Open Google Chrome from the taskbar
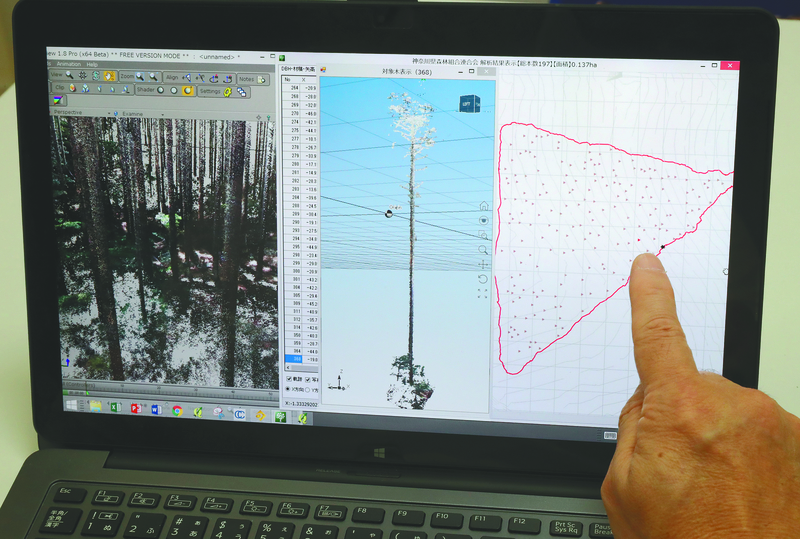The width and height of the screenshot is (800, 539). pos(177,409)
